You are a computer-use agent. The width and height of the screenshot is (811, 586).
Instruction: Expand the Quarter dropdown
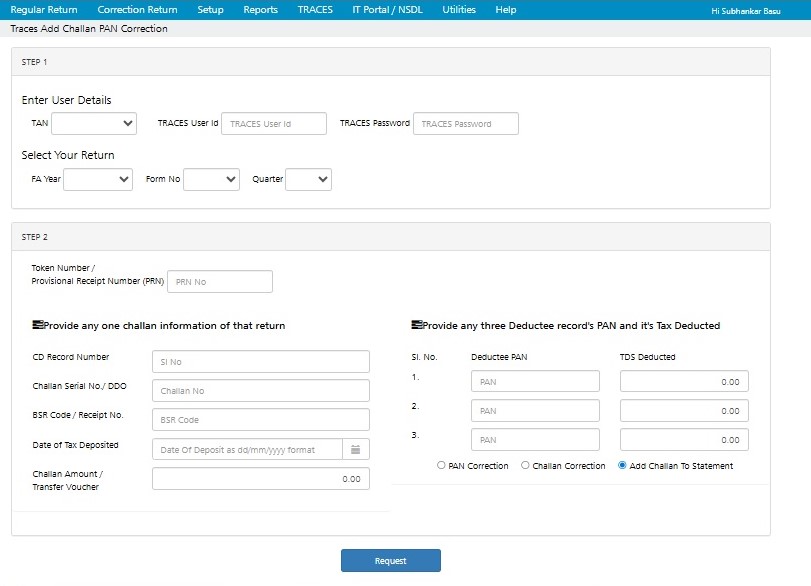pyautogui.click(x=308, y=179)
